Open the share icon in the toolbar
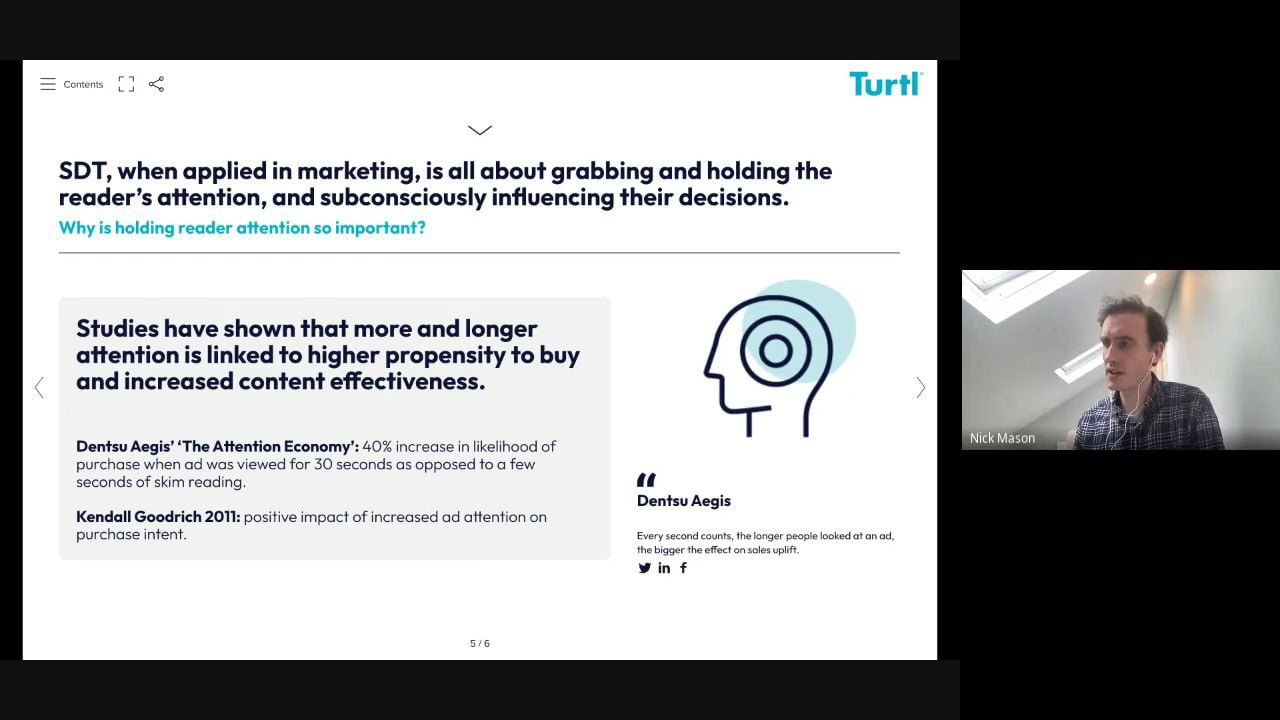Screen dimensions: 1280x720 pyautogui.click(x=156, y=84)
